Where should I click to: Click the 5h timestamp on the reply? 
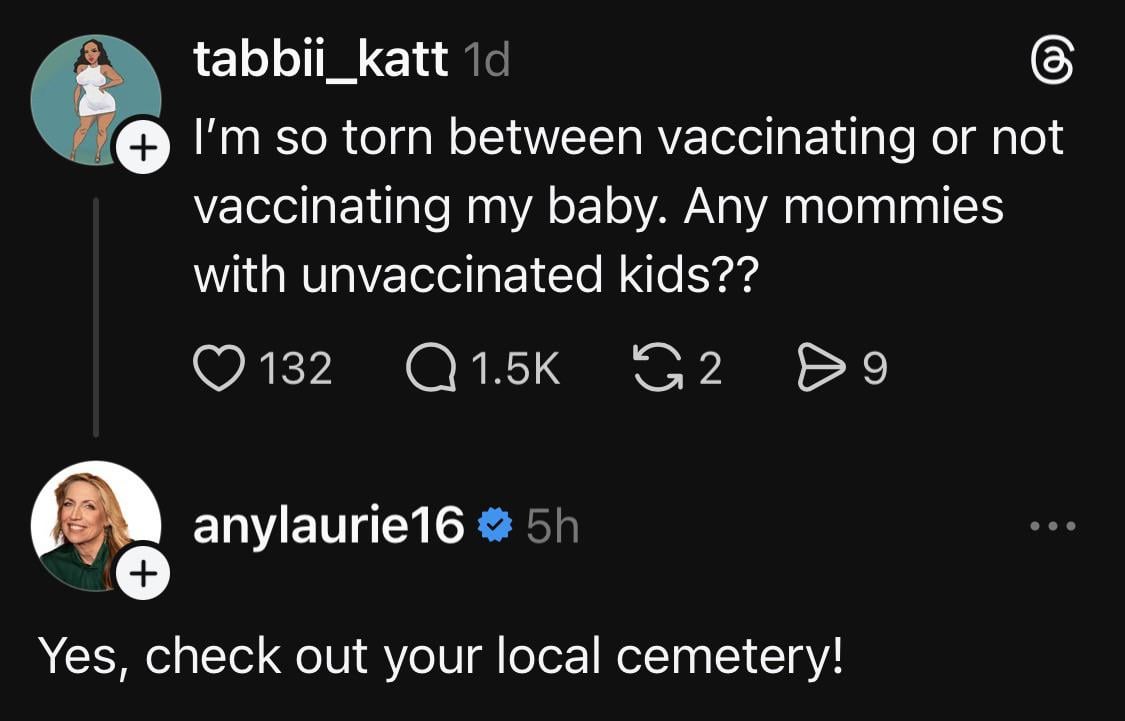tap(552, 526)
